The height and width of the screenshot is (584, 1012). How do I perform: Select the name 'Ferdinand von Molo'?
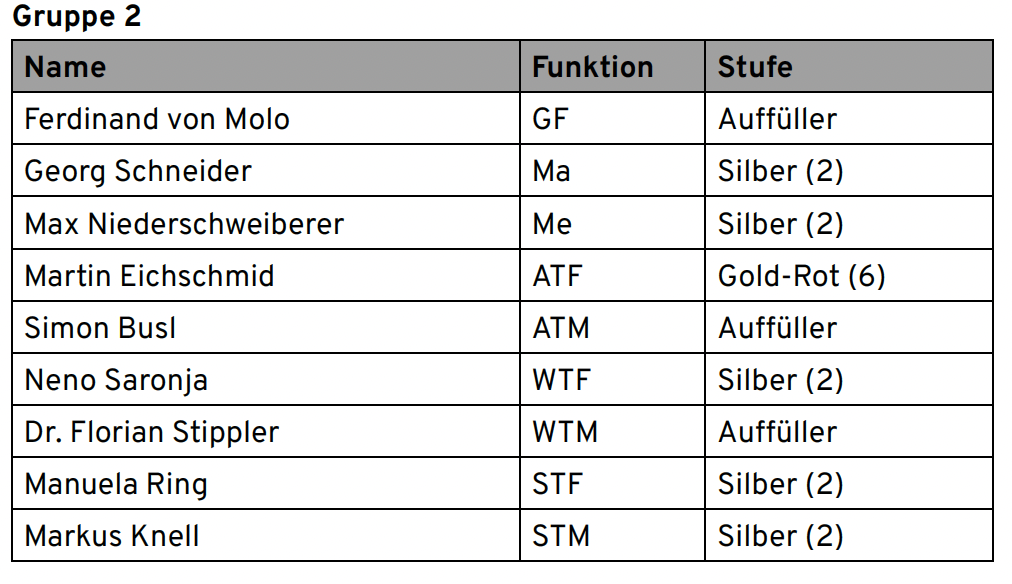click(x=157, y=119)
